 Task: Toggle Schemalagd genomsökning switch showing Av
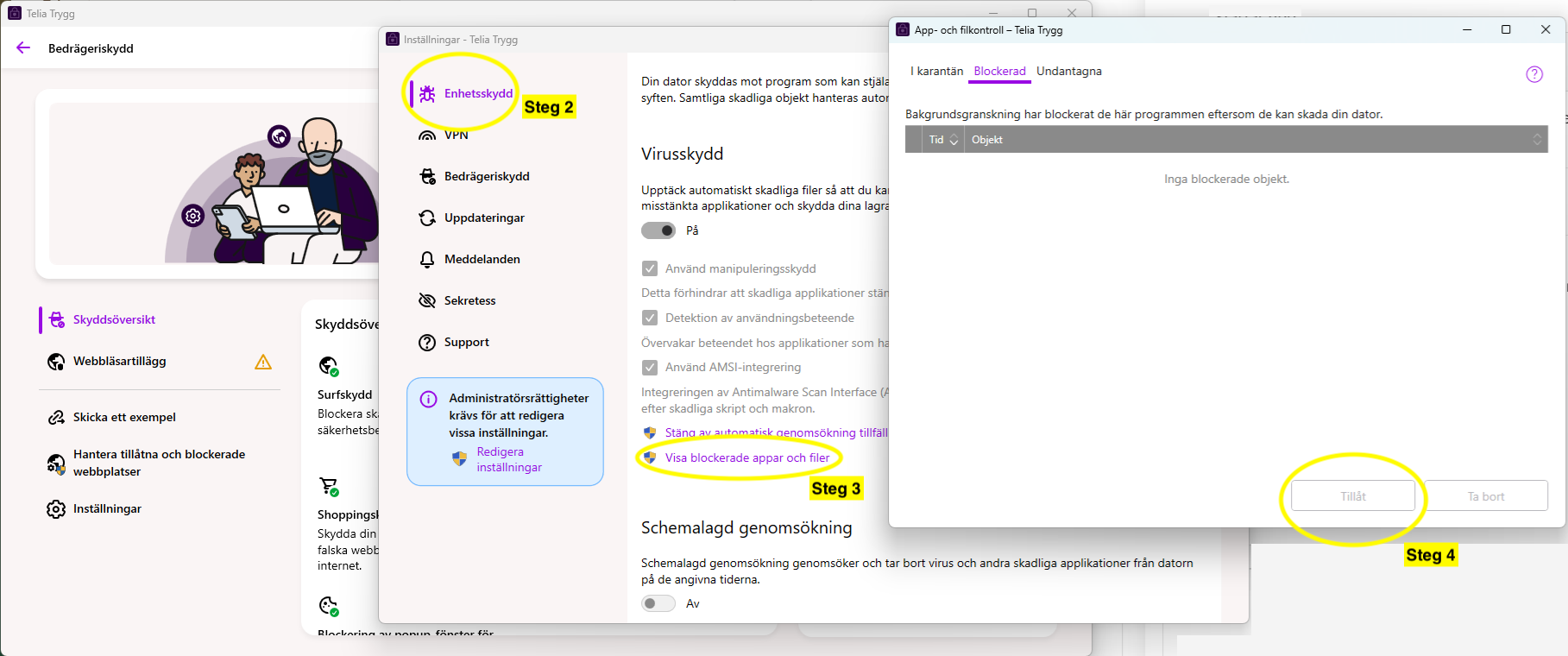[x=658, y=603]
